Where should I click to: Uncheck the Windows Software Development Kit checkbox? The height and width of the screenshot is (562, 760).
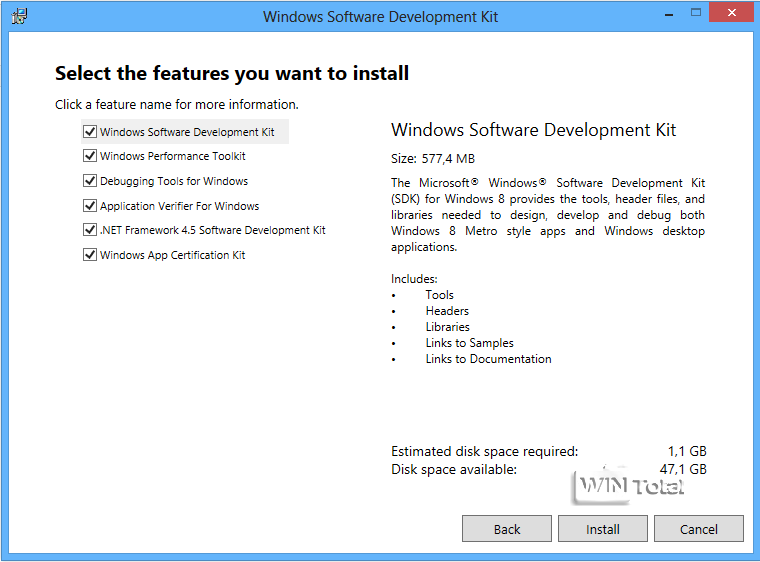tap(90, 132)
